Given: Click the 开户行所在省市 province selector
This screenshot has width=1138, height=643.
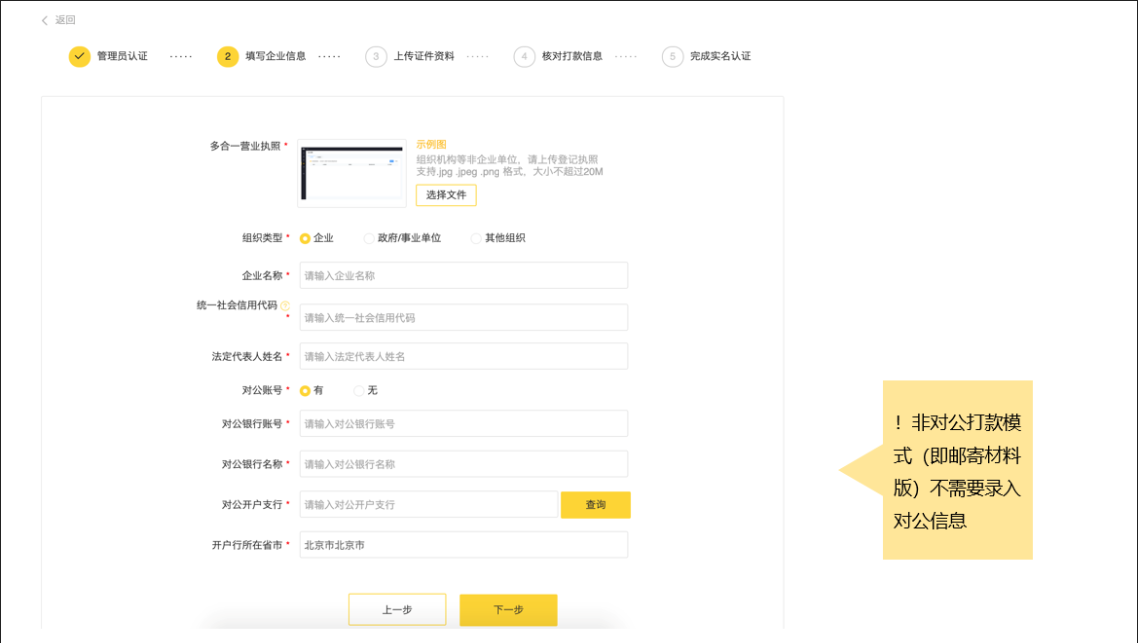Looking at the screenshot, I should (463, 544).
